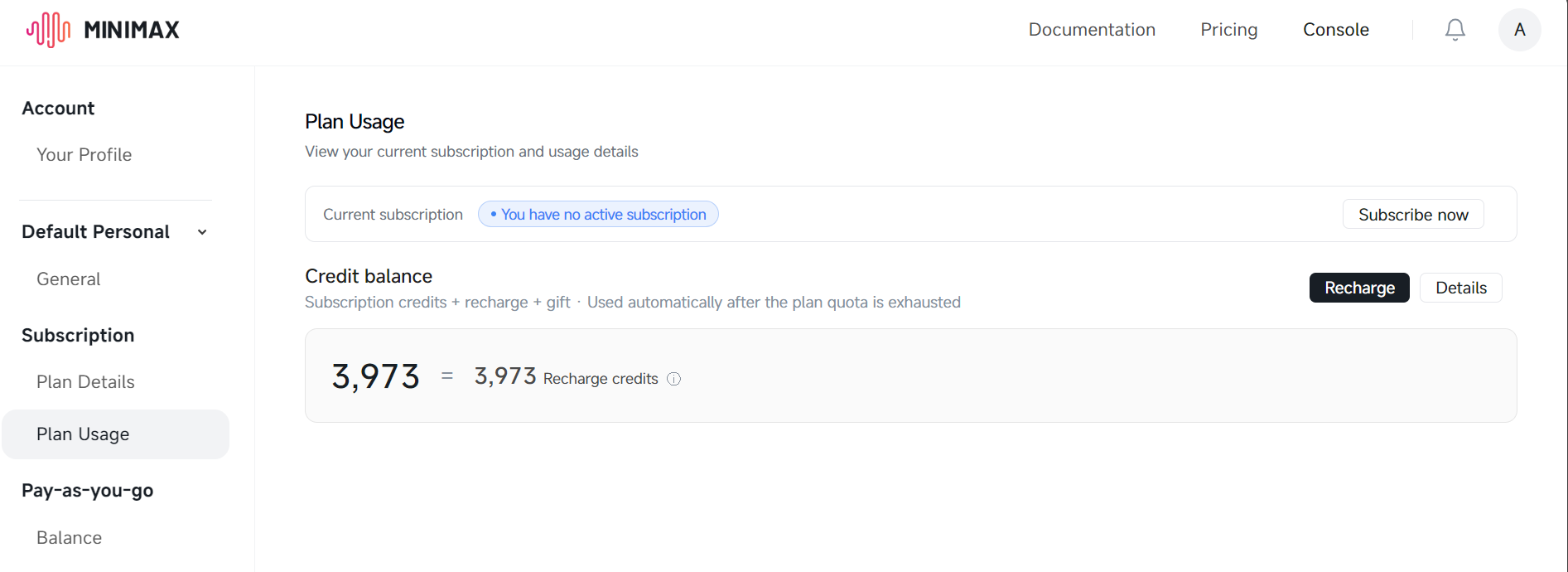Click the Default Personal workspace label
This screenshot has height=572, width=1568.
point(95,232)
